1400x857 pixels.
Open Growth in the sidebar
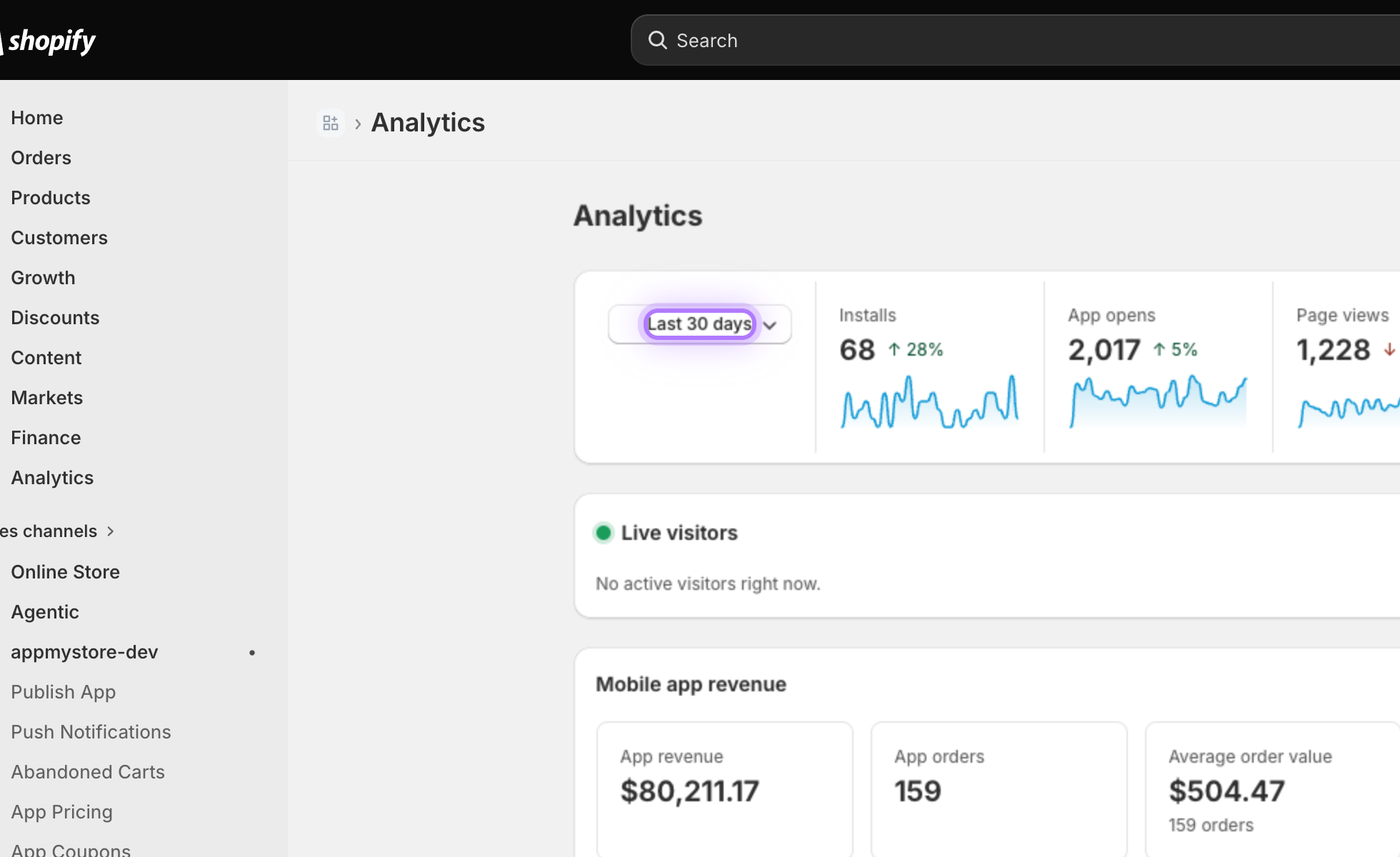click(x=43, y=278)
